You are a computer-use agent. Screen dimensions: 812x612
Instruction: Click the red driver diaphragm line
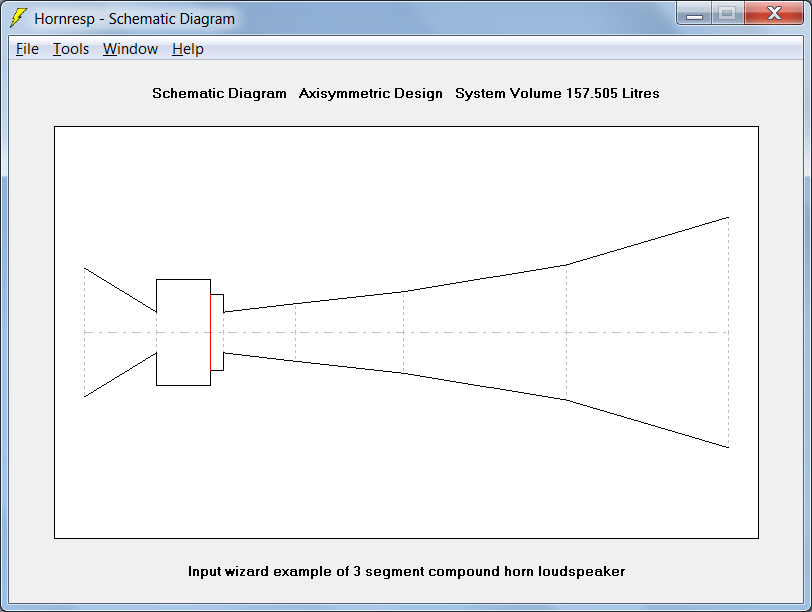pyautogui.click(x=211, y=332)
